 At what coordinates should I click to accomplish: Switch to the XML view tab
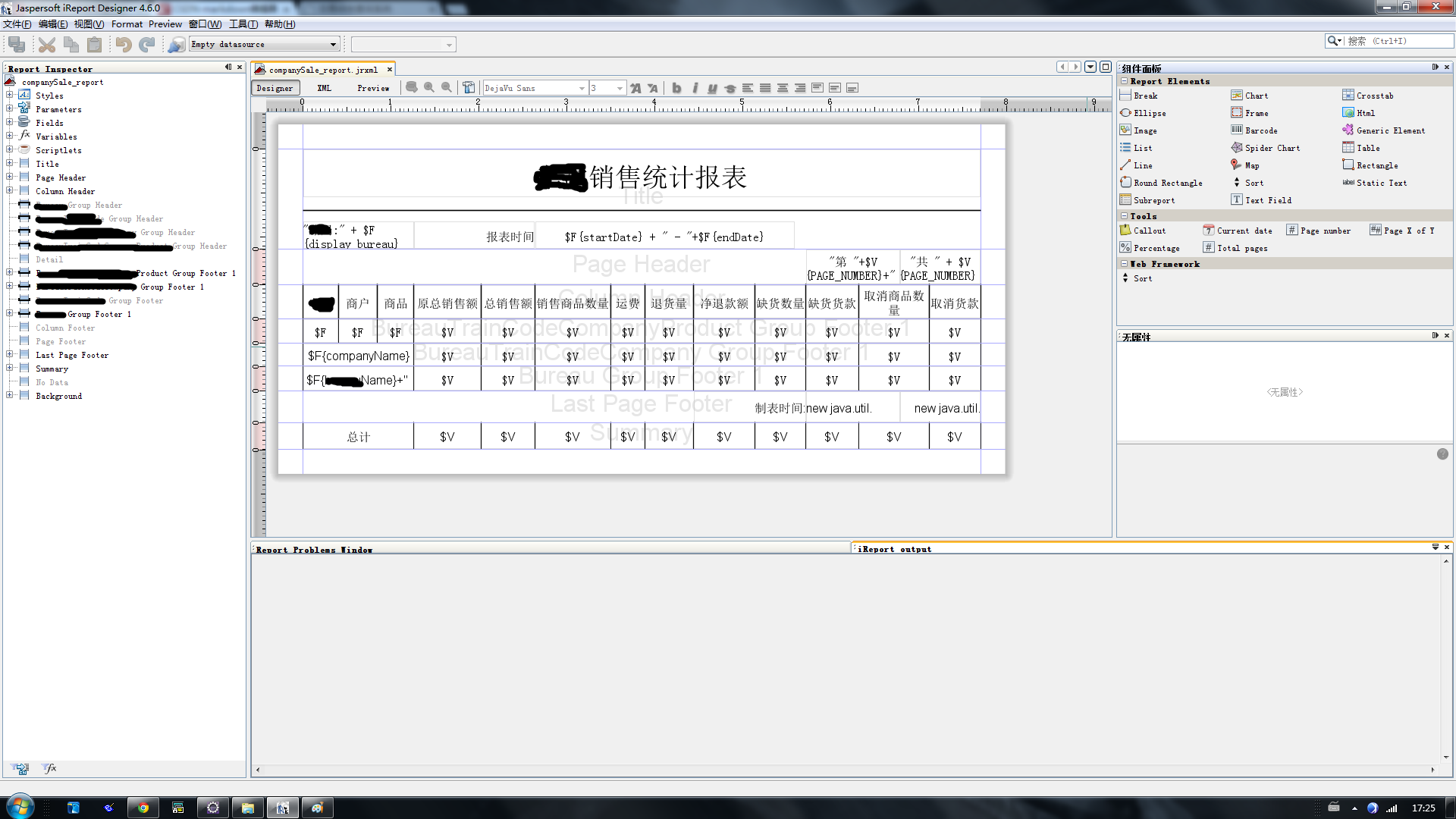[x=324, y=88]
